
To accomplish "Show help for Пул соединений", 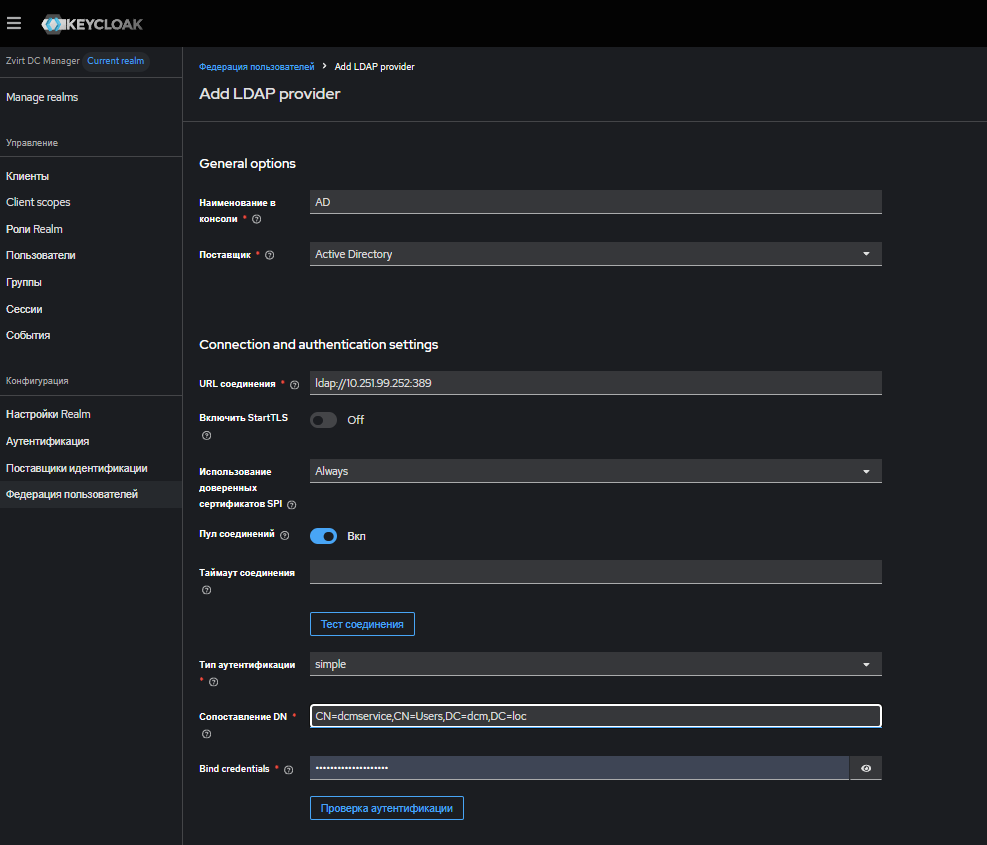I will click(285, 535).
